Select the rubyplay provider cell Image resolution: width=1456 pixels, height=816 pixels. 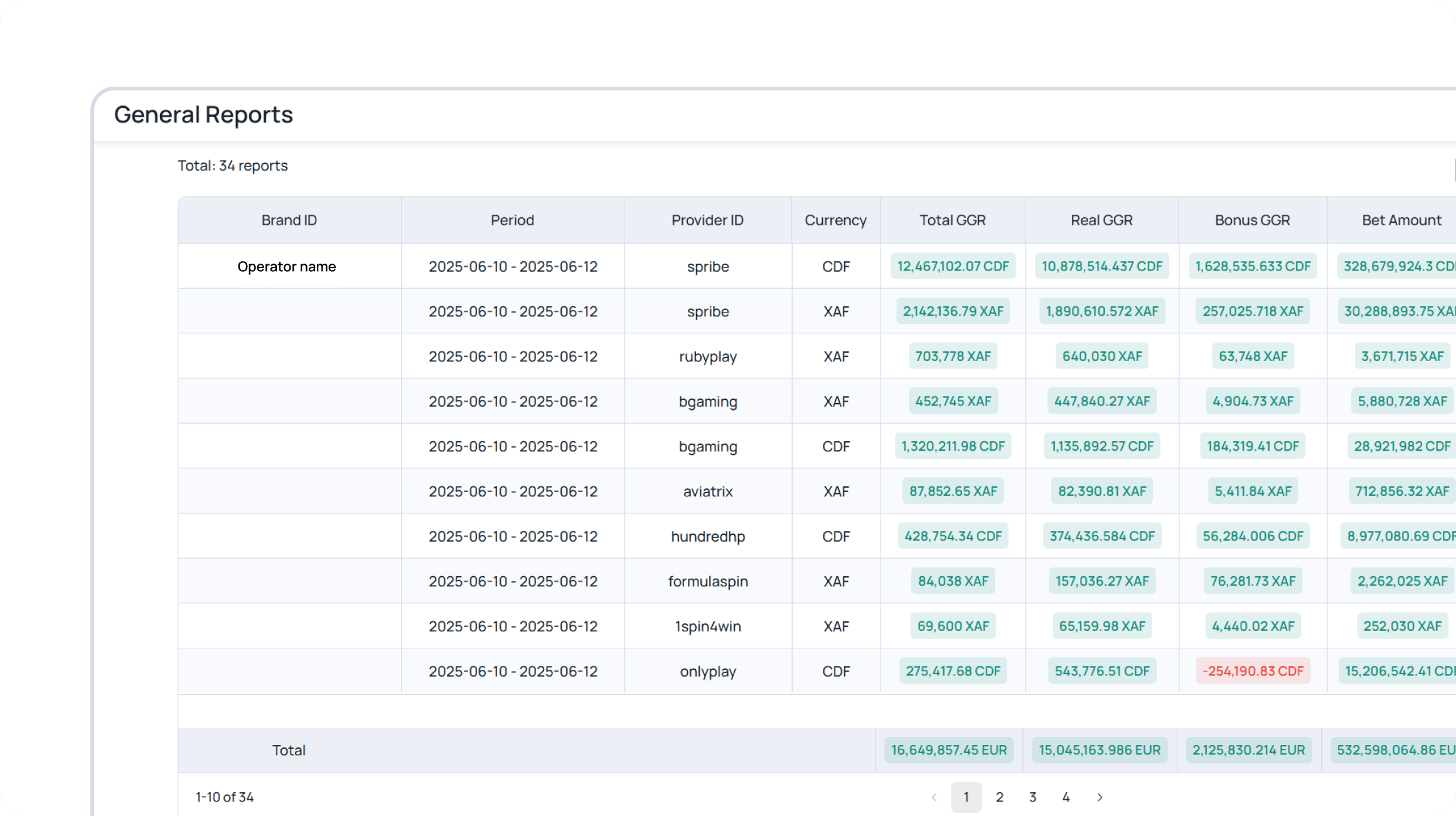pos(708,357)
